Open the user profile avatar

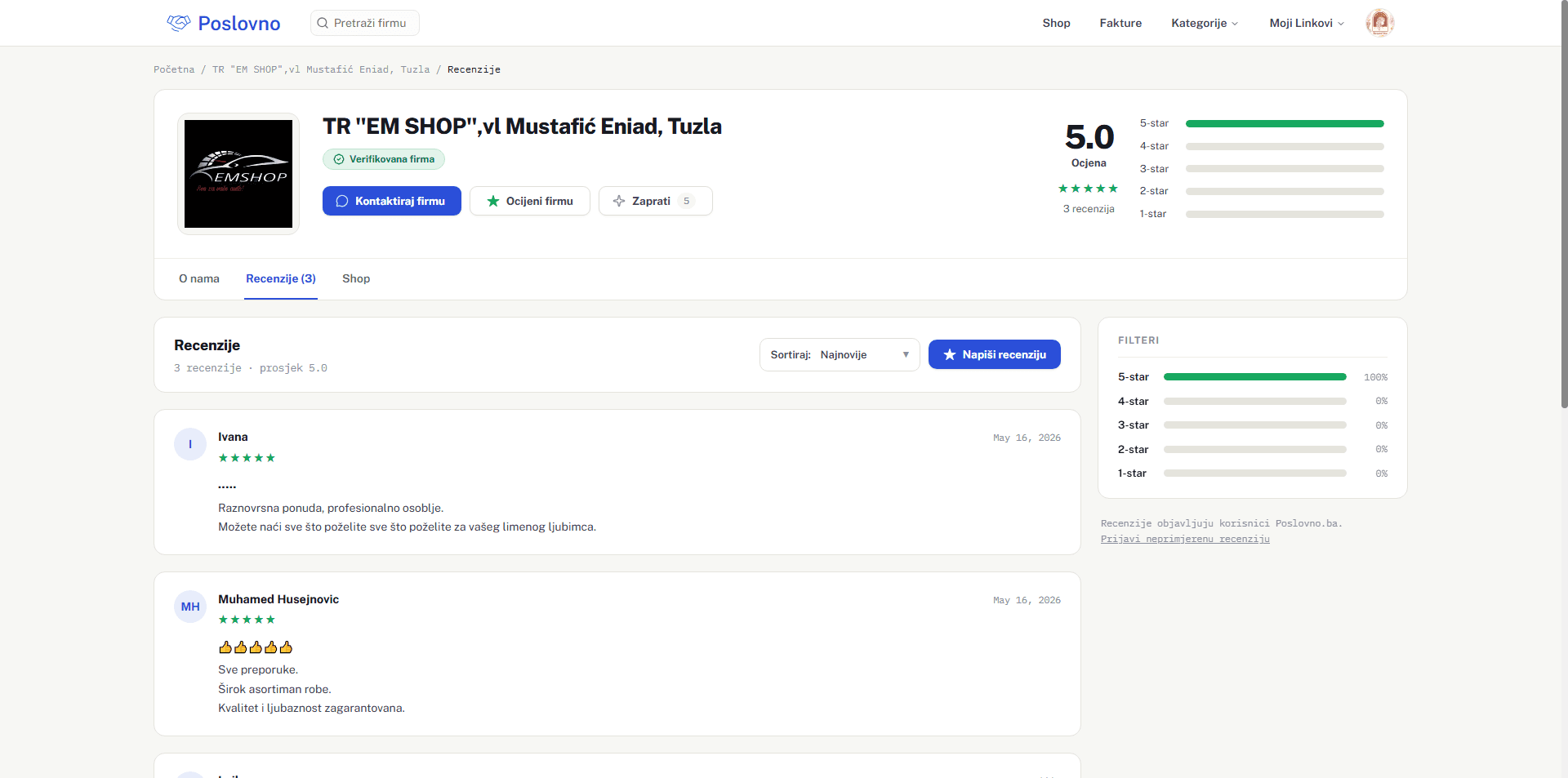point(1379,23)
